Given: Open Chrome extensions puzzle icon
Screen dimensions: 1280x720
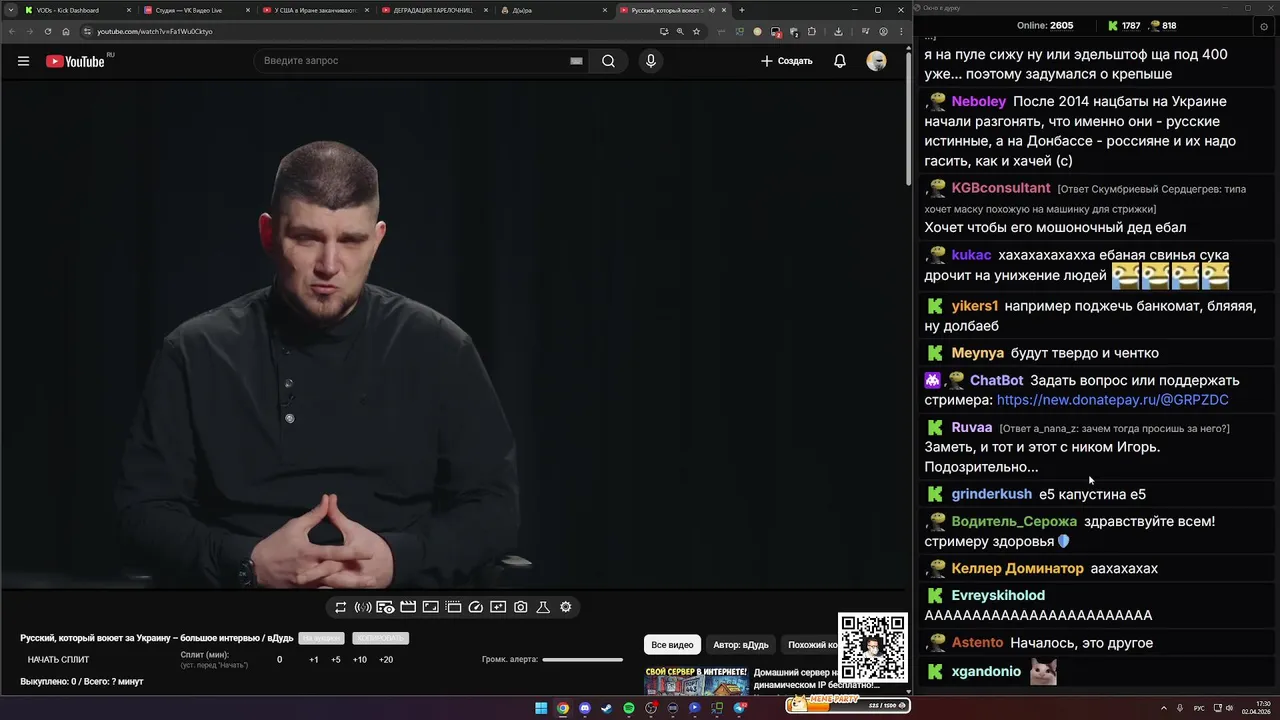Looking at the screenshot, I should tap(812, 31).
